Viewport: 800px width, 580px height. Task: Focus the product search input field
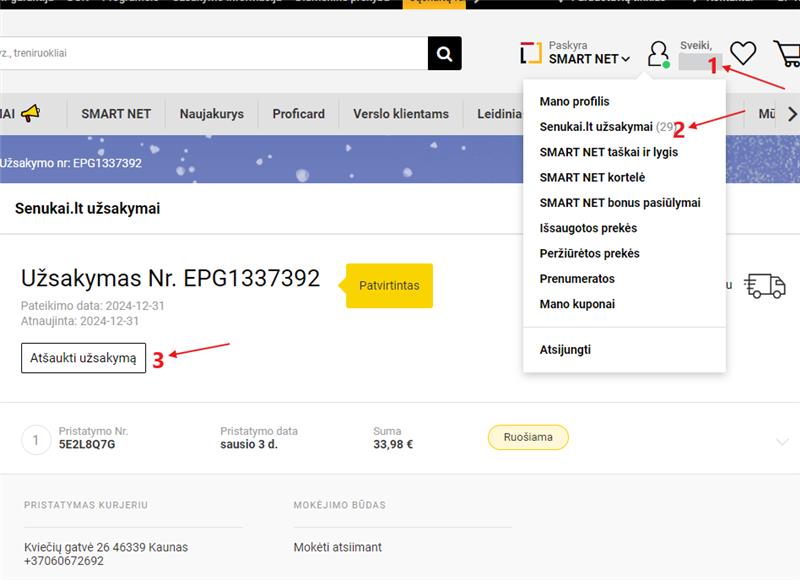point(213,53)
